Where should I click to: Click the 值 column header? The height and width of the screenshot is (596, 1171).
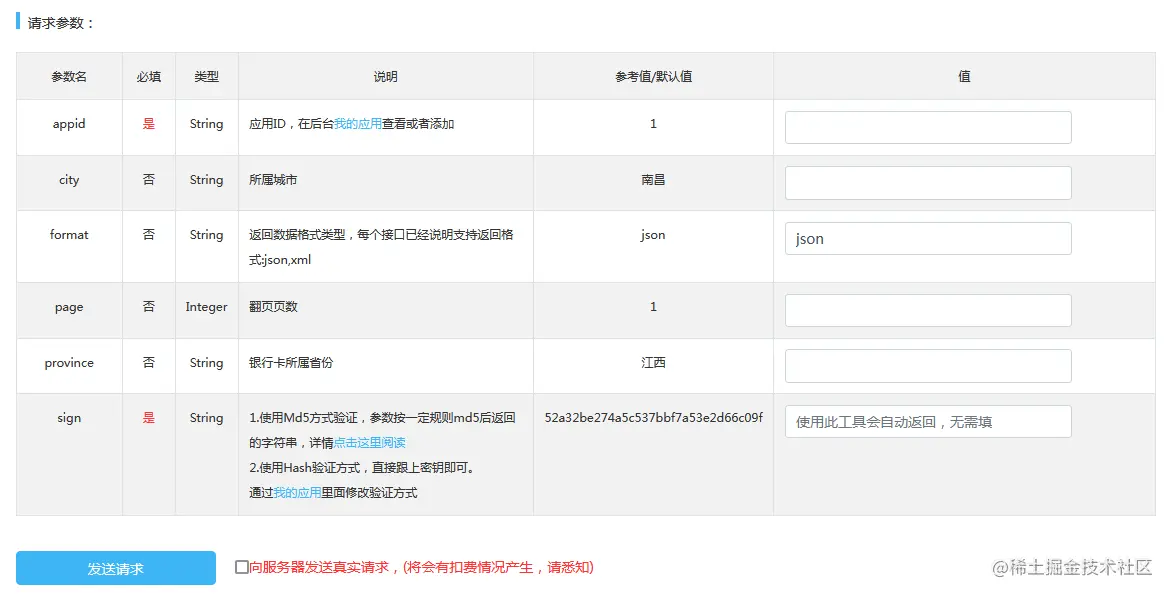pyautogui.click(x=964, y=76)
